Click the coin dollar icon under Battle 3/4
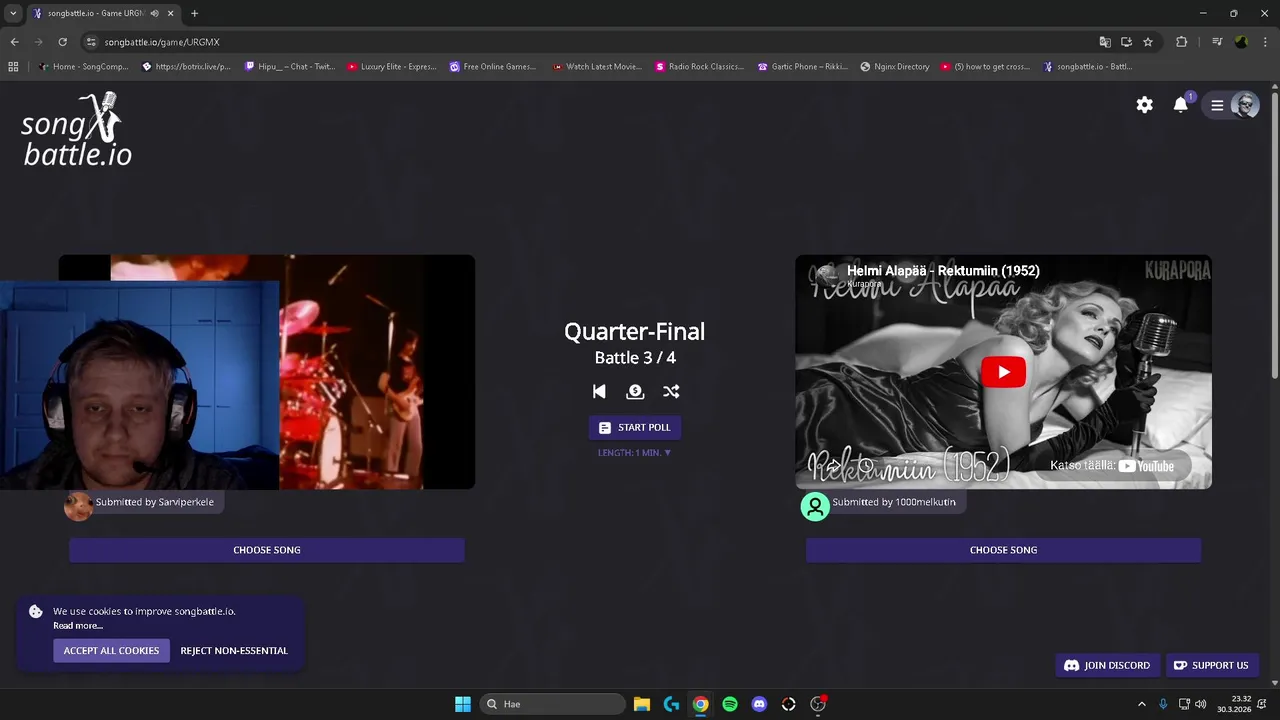Image resolution: width=1280 pixels, height=720 pixels. pos(635,392)
